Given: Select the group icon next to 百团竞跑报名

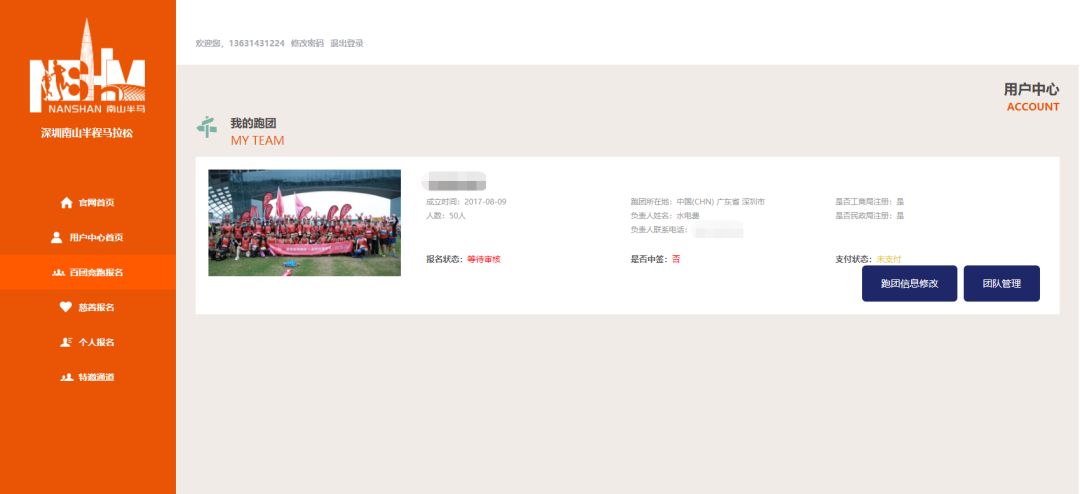Looking at the screenshot, I should click(59, 272).
